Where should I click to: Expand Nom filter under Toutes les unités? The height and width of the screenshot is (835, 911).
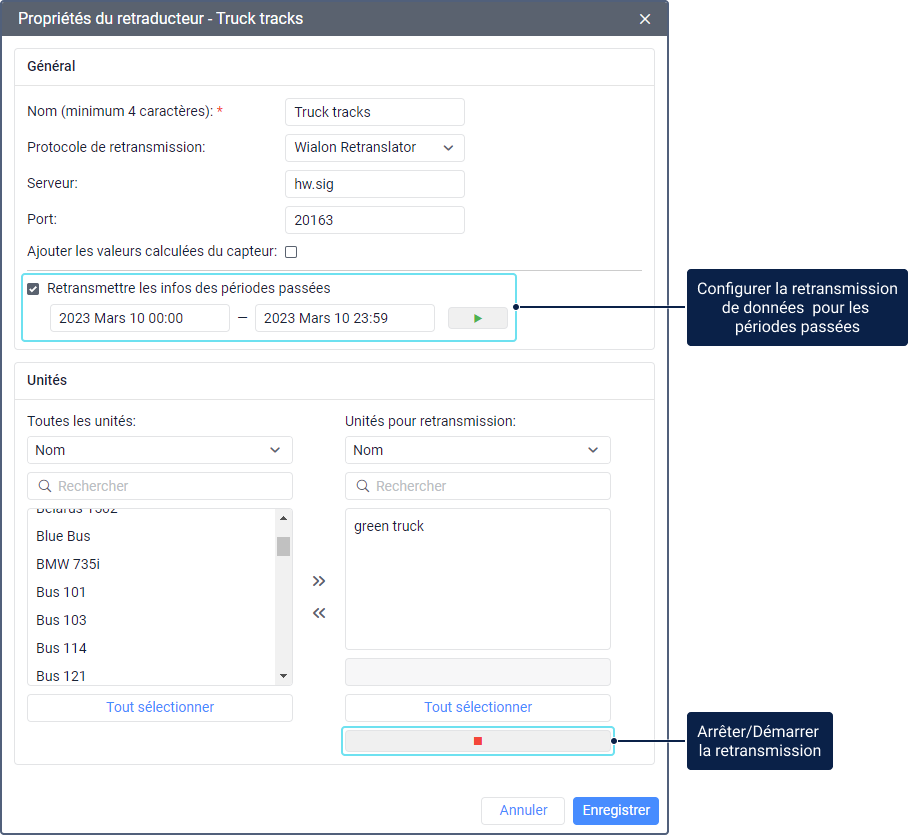click(x=159, y=450)
